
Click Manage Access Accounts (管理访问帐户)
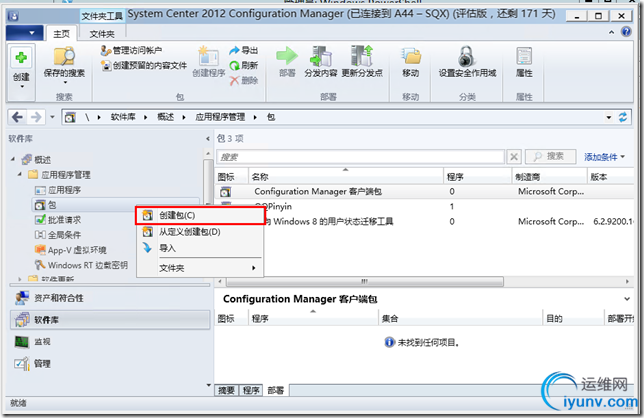pyautogui.click(x=131, y=51)
